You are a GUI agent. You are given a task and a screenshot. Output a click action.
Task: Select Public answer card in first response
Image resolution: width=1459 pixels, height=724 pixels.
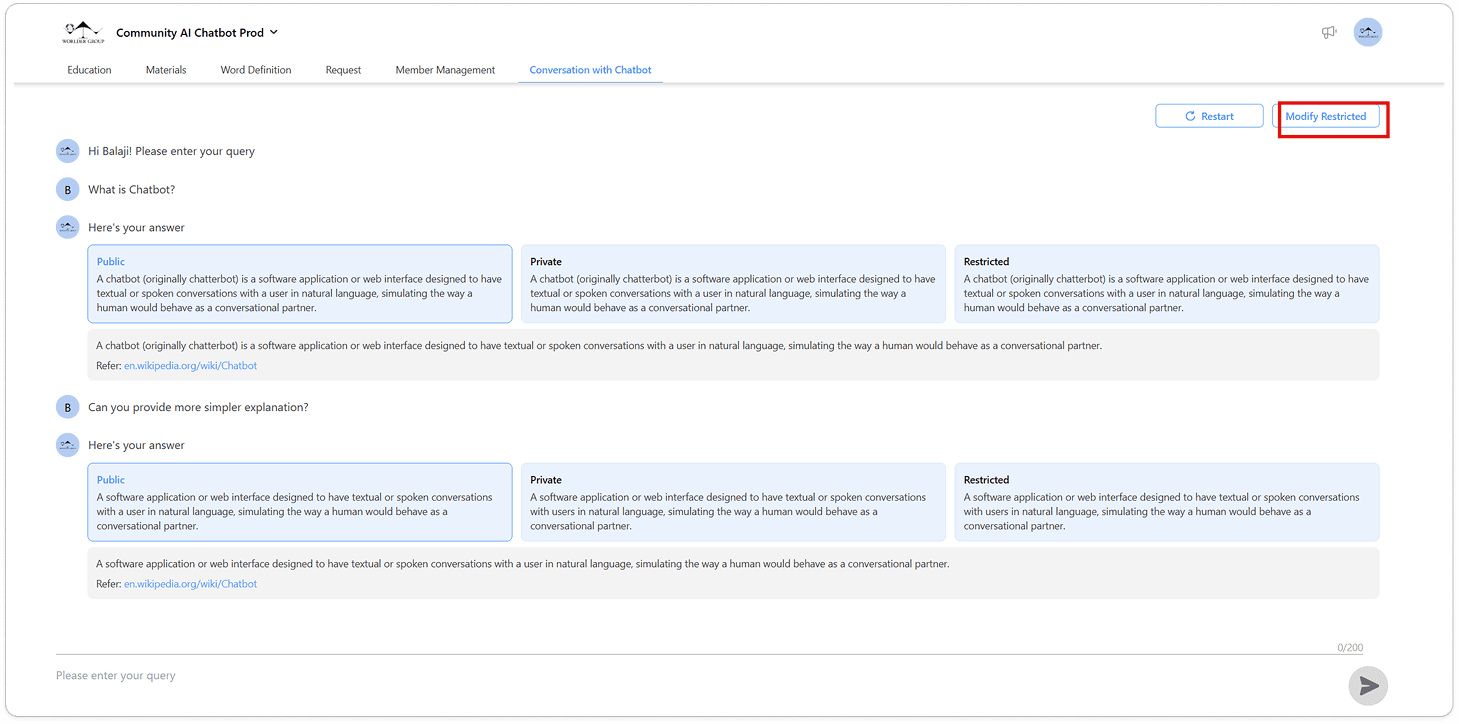click(299, 284)
